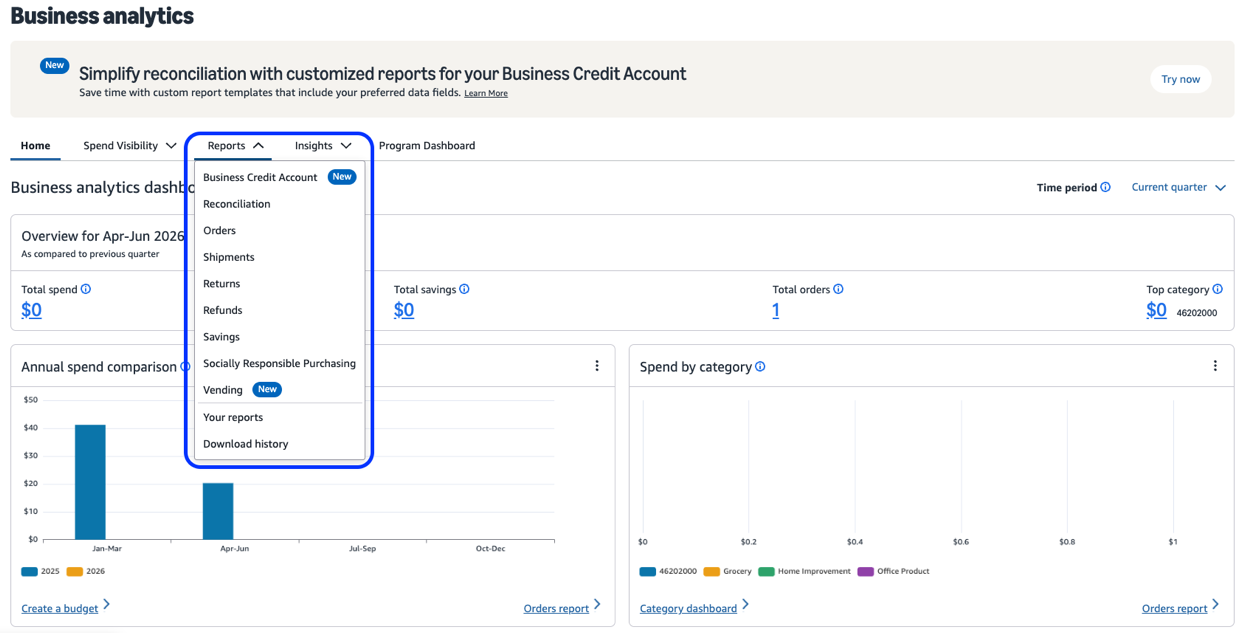
Task: Click the Total orders value 1
Action: 776,310
